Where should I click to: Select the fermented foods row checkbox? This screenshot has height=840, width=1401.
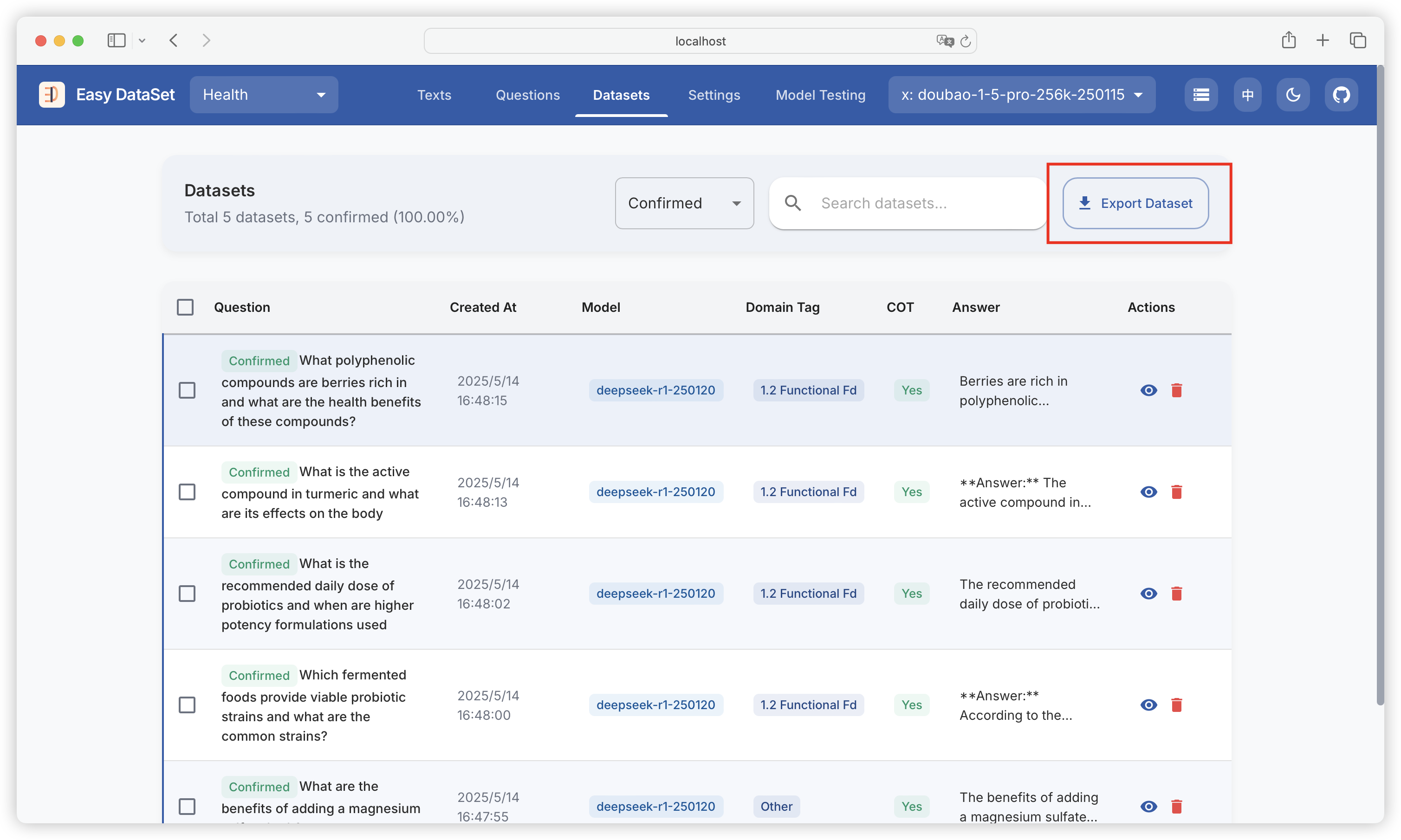click(x=187, y=704)
